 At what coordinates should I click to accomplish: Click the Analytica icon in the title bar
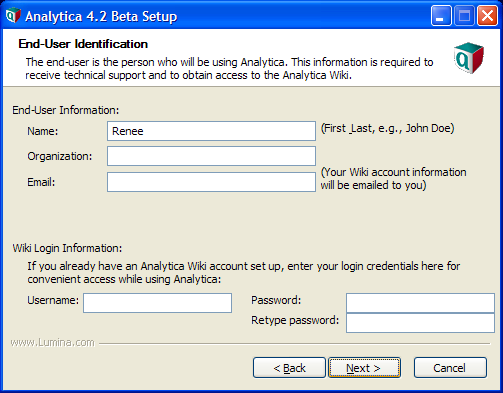(x=13, y=15)
